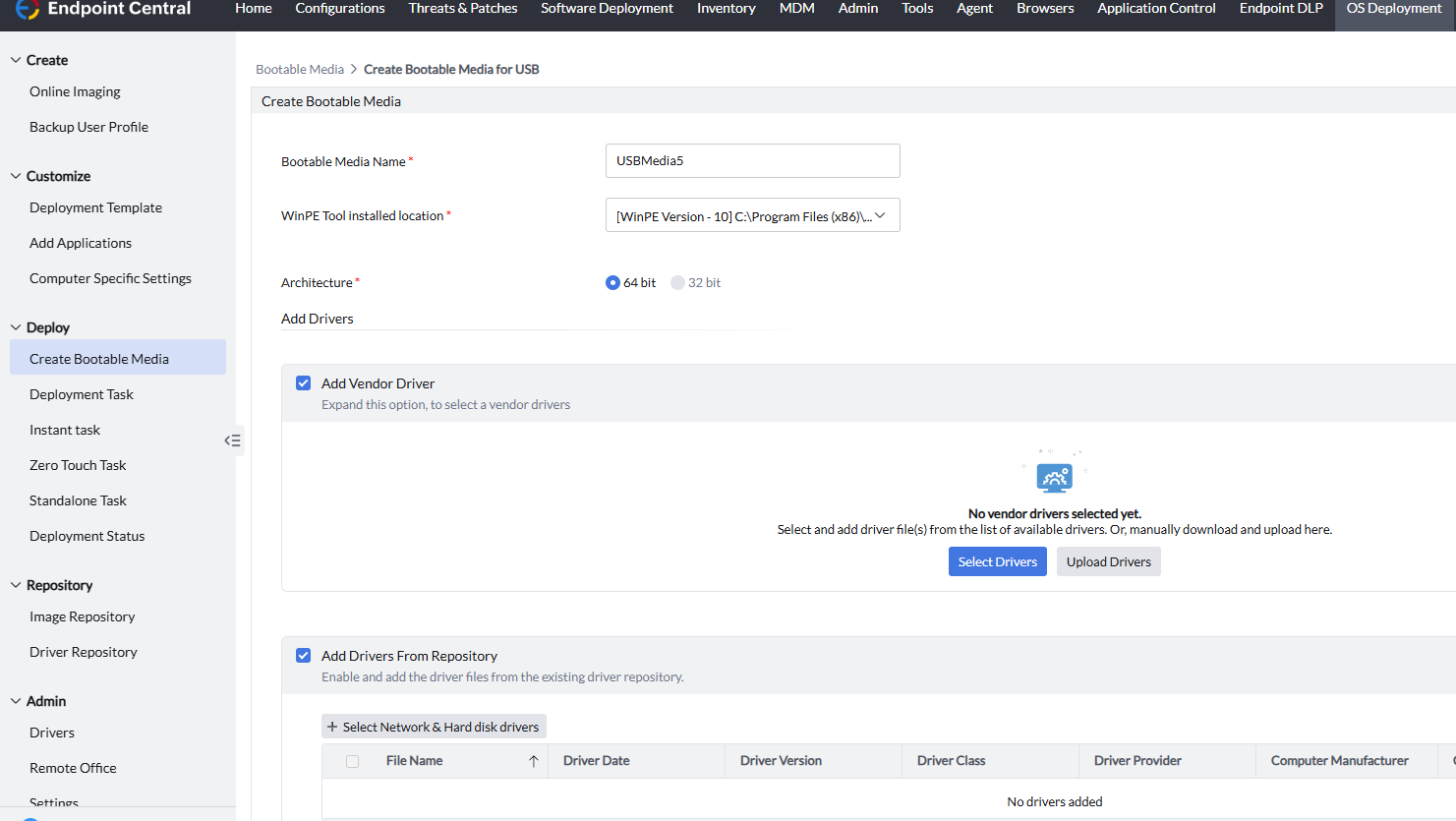Click the Driver Class column header
Viewport: 1456px width, 821px height.
point(951,761)
